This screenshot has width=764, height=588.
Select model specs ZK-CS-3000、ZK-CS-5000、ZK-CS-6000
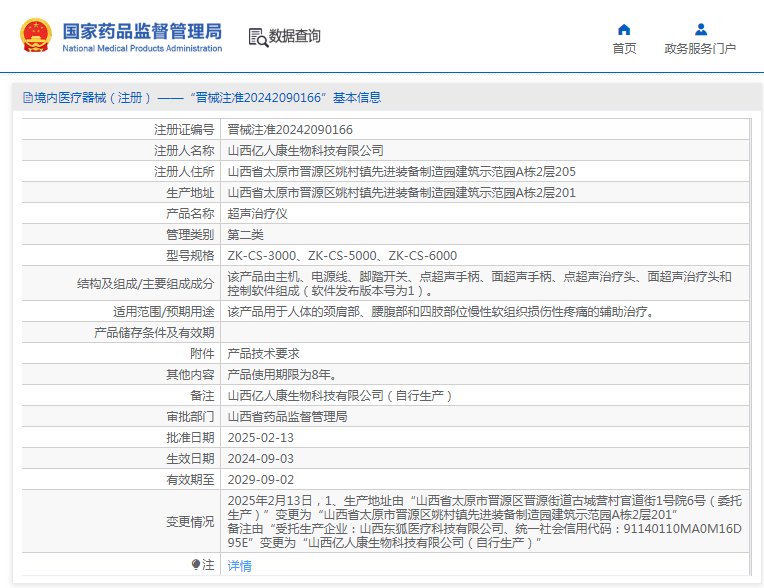click(342, 255)
